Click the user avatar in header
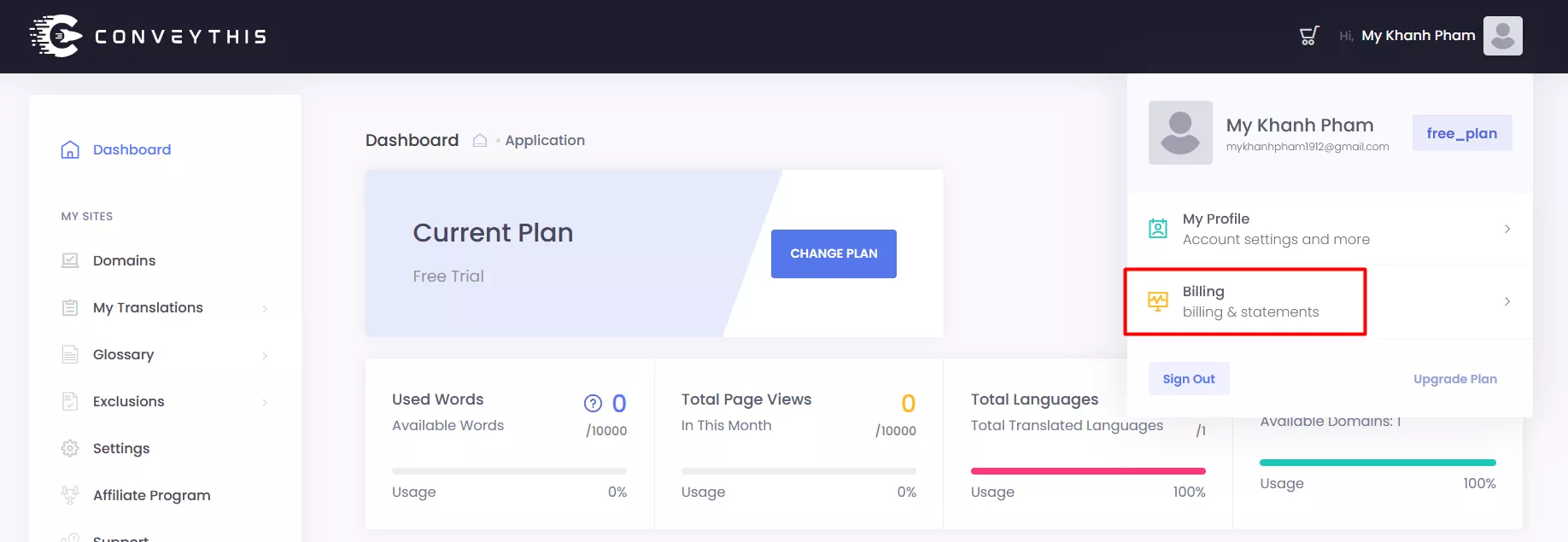1568x542 pixels. click(1502, 36)
